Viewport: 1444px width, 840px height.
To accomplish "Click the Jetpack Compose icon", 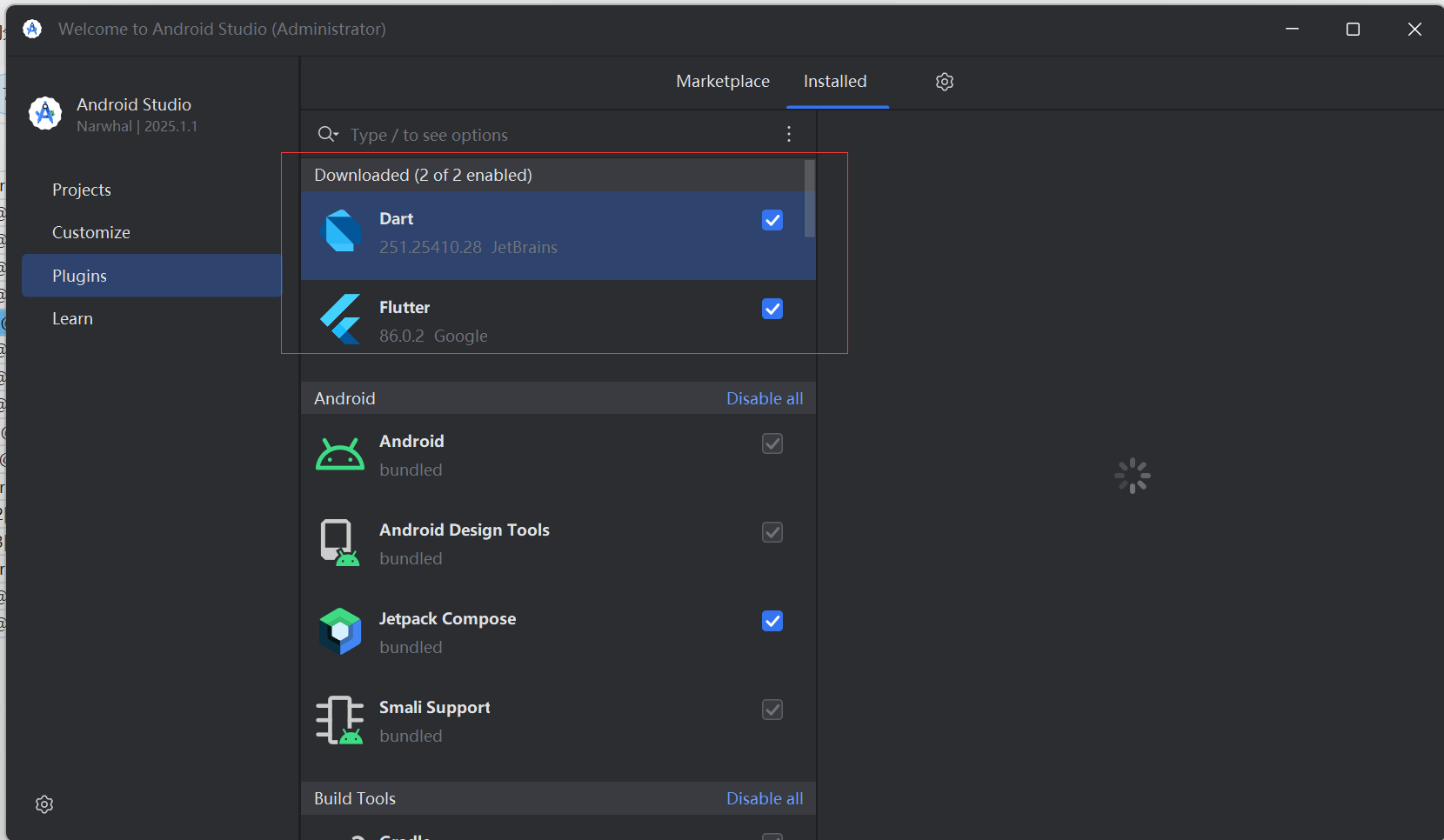I will (x=340, y=631).
